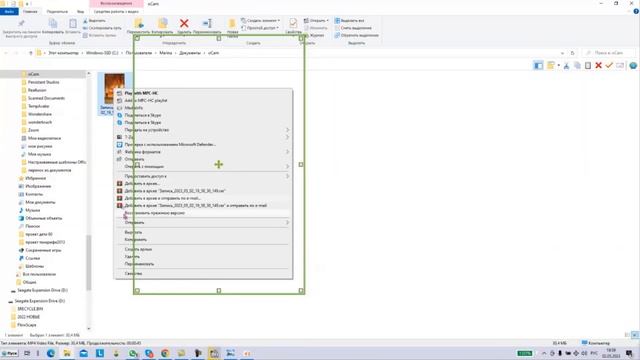
Task: Click the Copy icon in clipboard group
Action: point(53,24)
